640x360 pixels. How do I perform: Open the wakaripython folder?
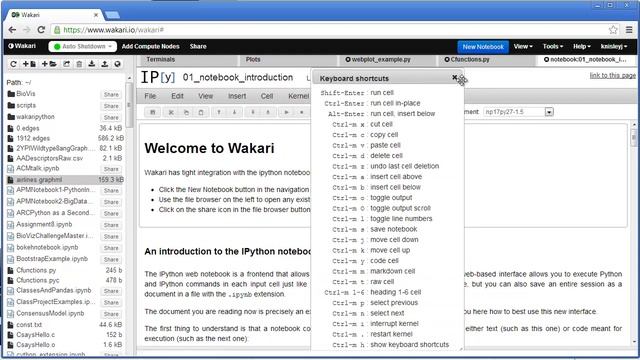pos(35,117)
